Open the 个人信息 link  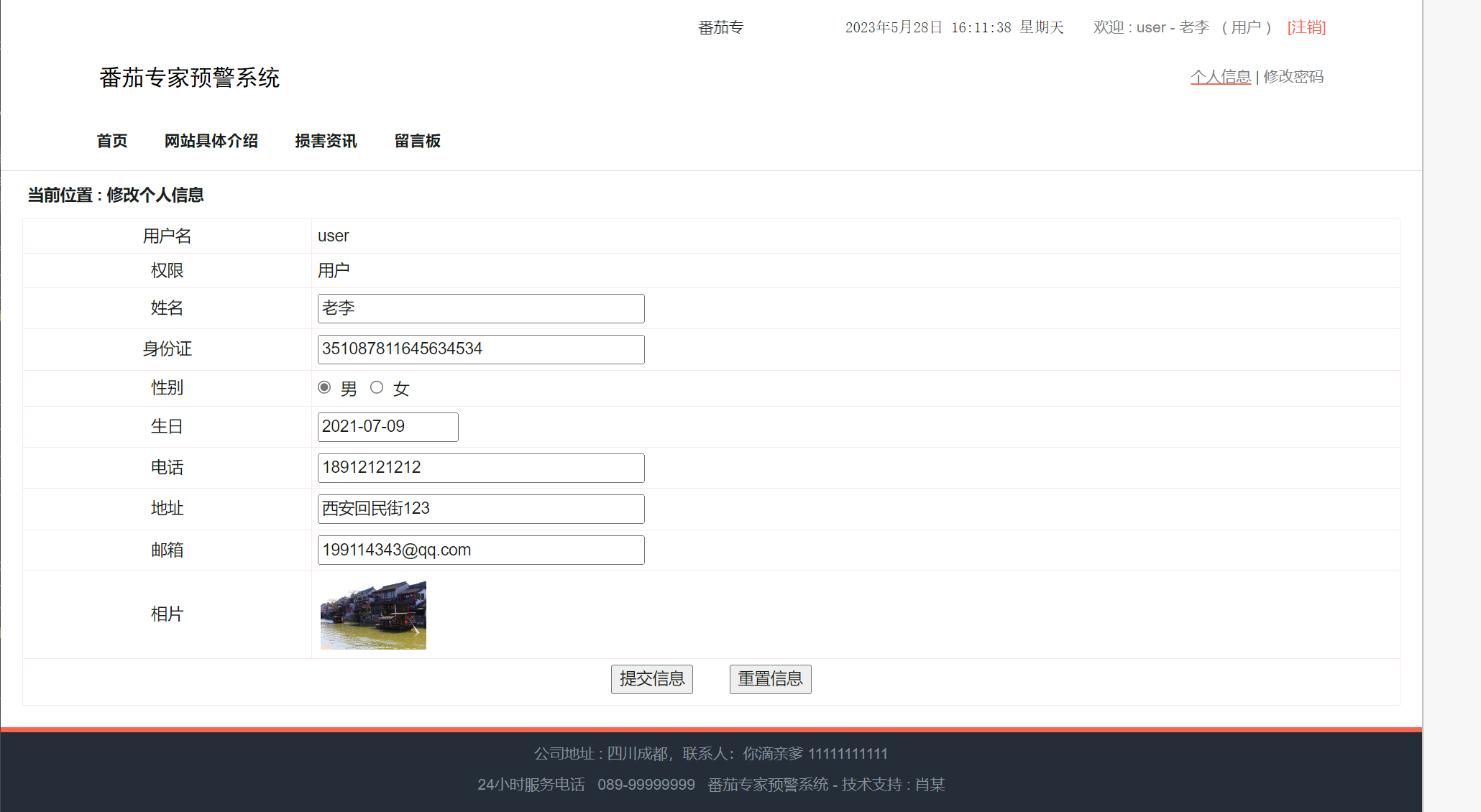pyautogui.click(x=1220, y=77)
